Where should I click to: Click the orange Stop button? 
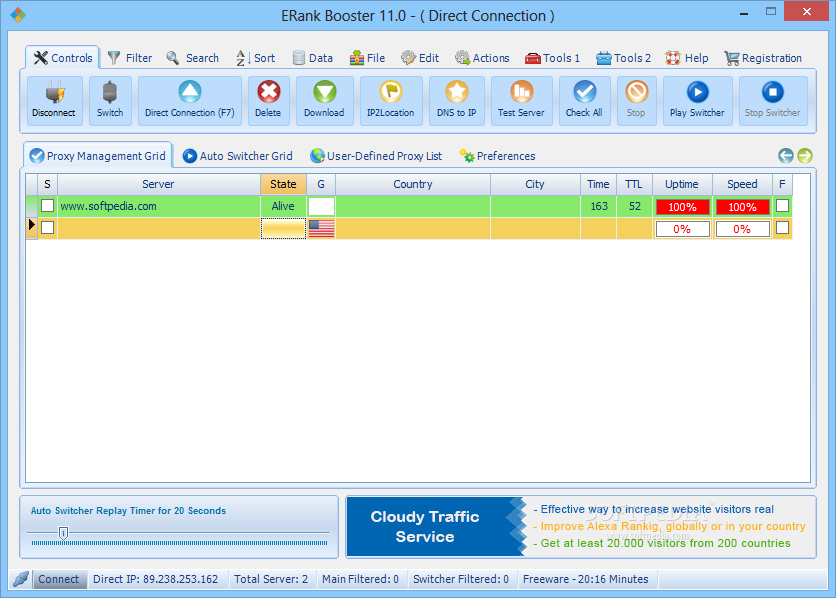pos(637,101)
